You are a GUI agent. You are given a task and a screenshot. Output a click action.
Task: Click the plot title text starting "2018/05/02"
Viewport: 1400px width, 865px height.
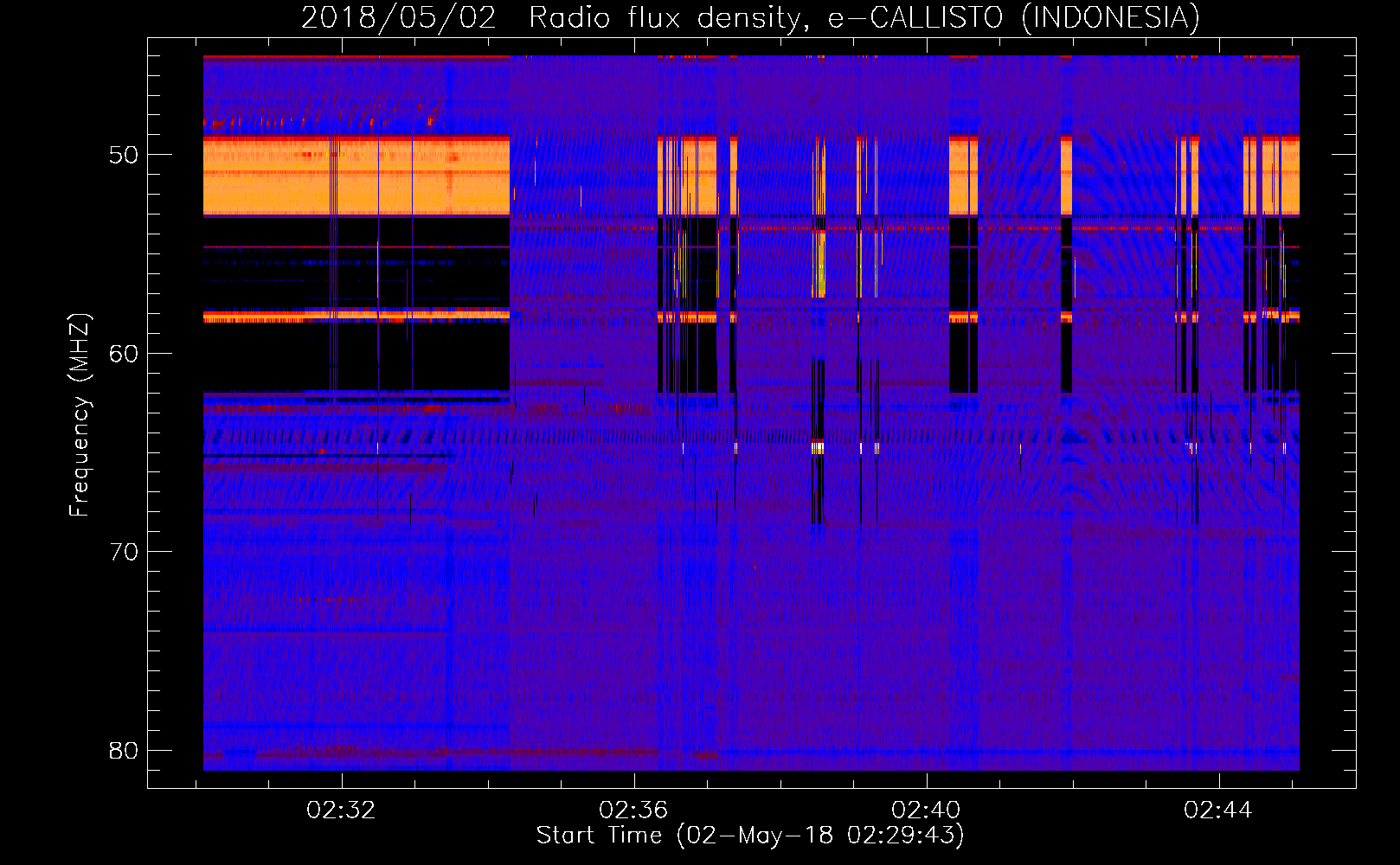pyautogui.click(x=750, y=18)
